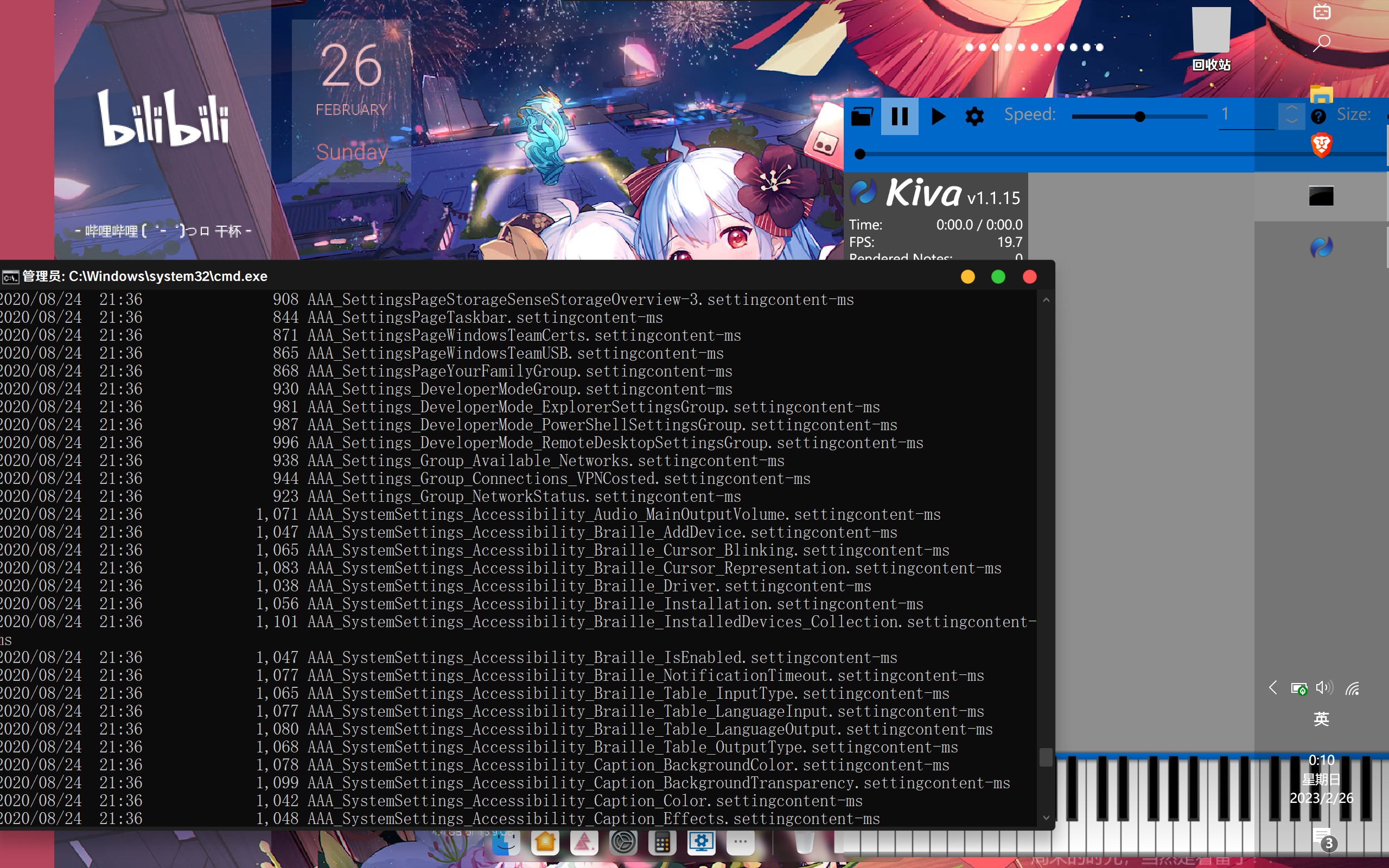The width and height of the screenshot is (1389, 868).
Task: Select the 回收站 recycle bin desktop icon
Action: [1211, 39]
